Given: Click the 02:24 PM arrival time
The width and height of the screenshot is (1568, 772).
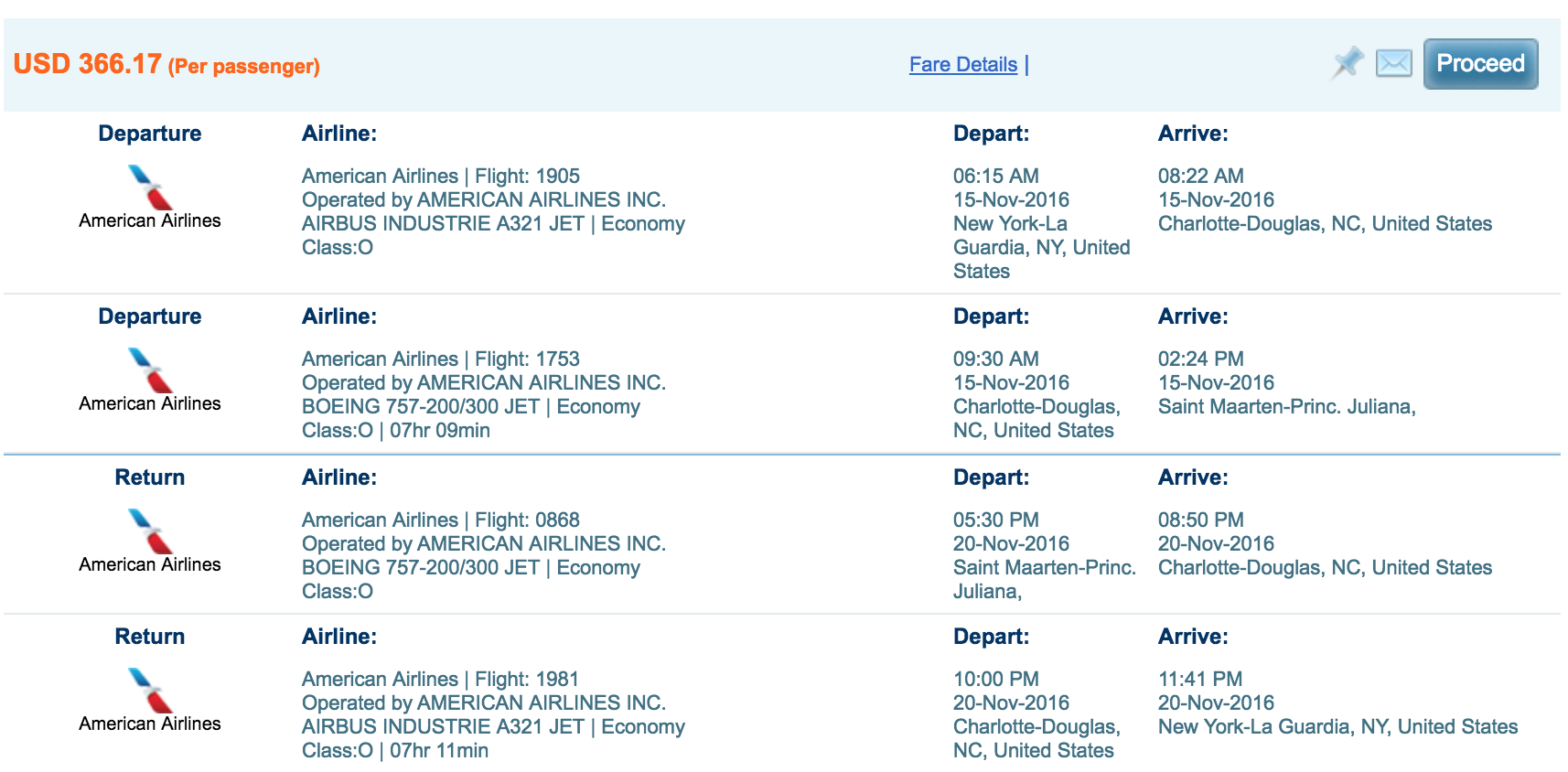Looking at the screenshot, I should pyautogui.click(x=1201, y=359).
